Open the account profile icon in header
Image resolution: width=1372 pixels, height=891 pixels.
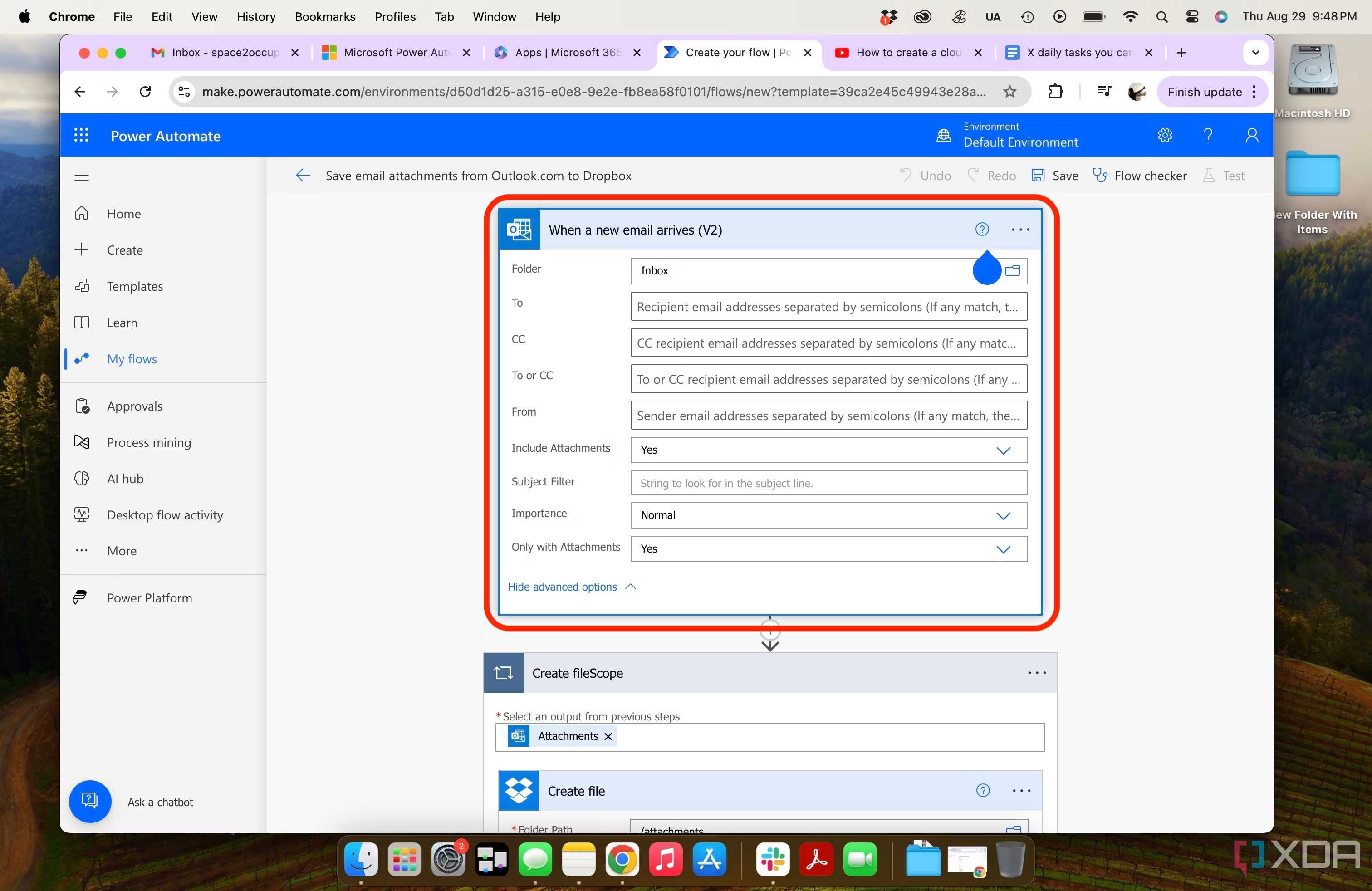1251,136
